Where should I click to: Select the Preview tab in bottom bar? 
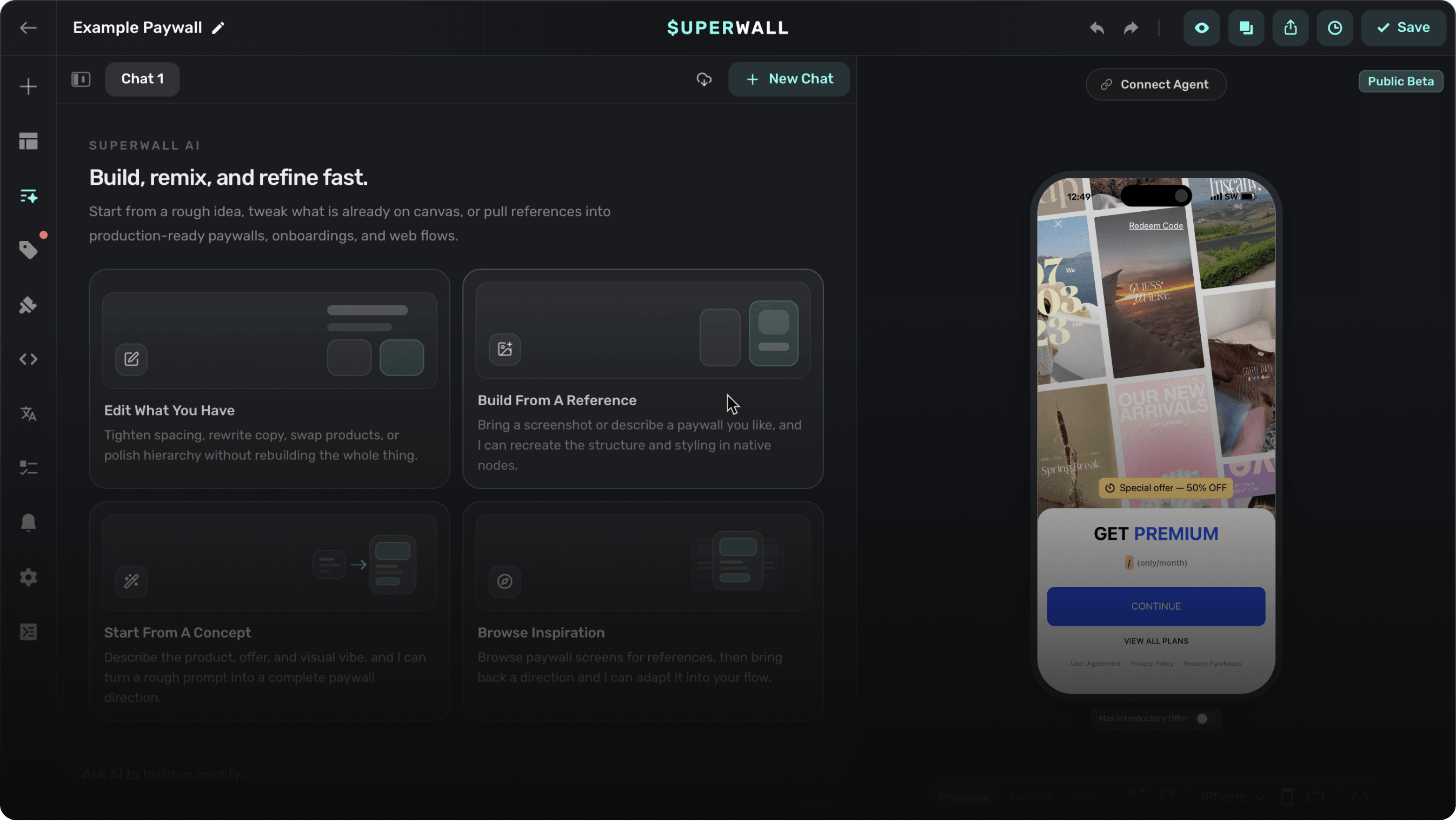964,798
